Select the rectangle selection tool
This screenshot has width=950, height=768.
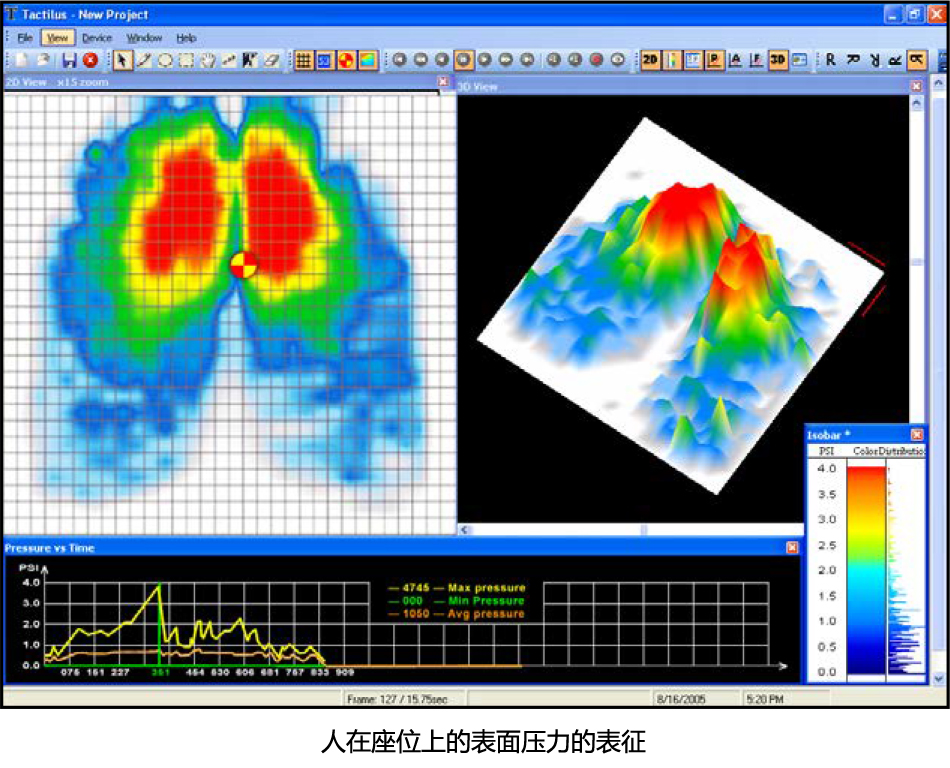click(x=186, y=60)
